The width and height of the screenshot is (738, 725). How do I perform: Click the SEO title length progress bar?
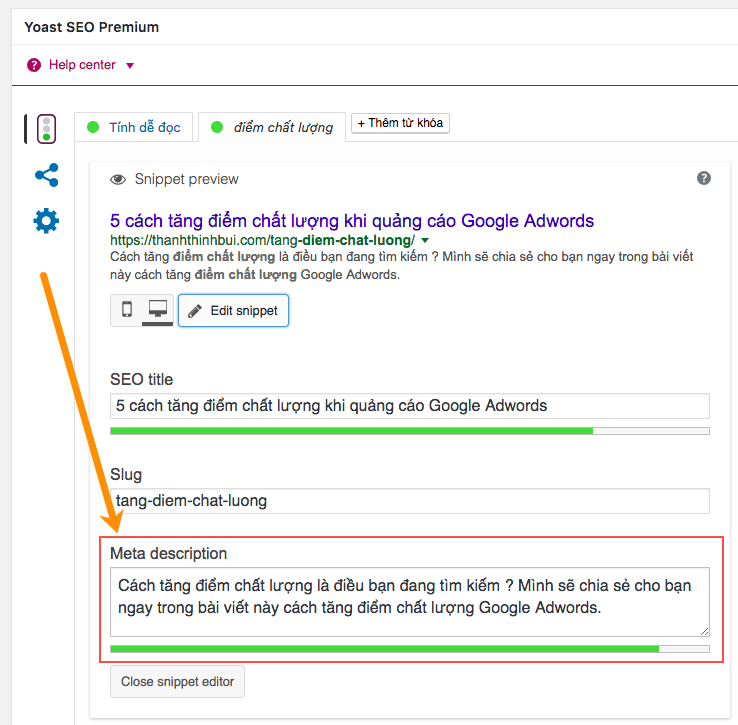point(409,431)
